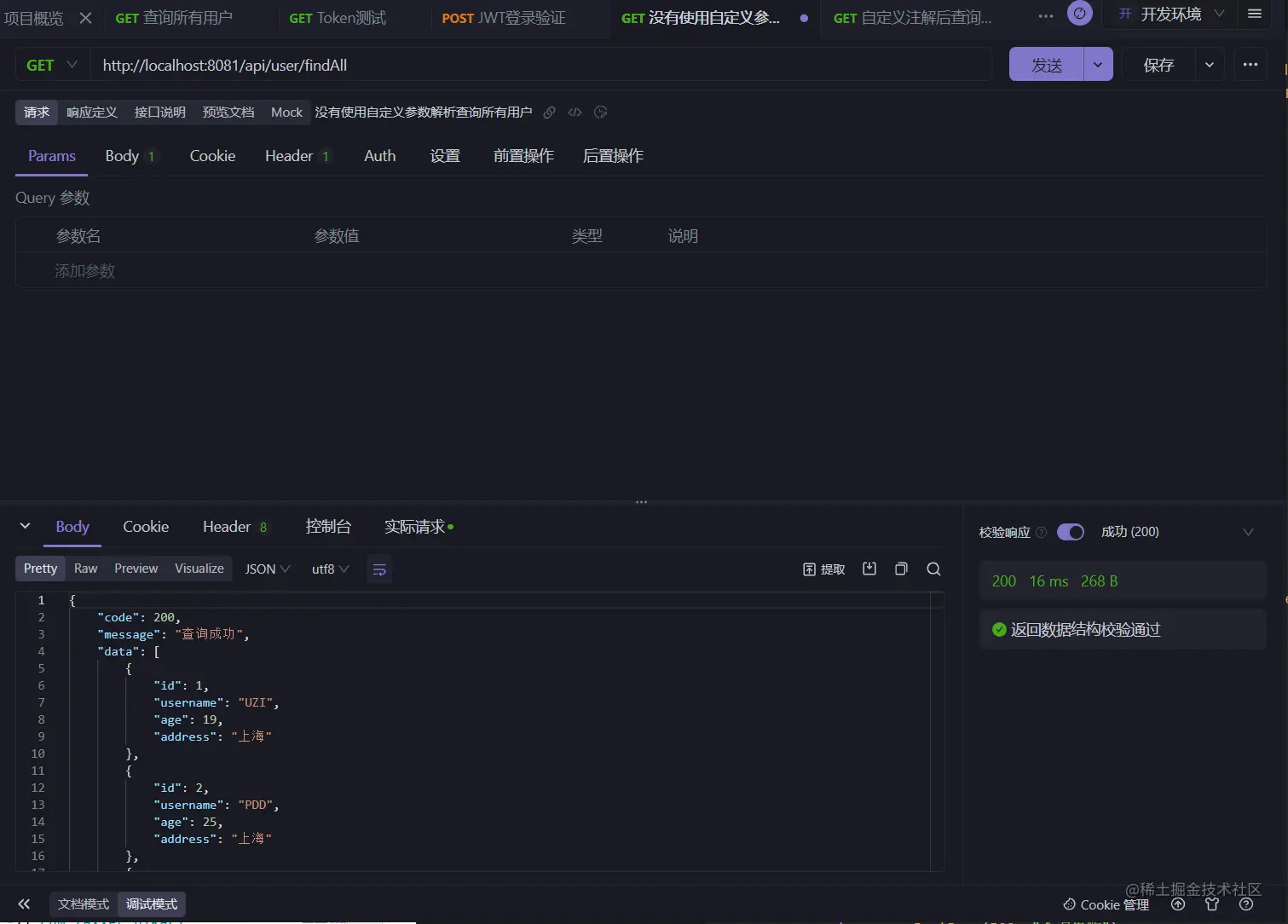Image resolution: width=1288 pixels, height=924 pixels.
Task: Download the response body icon
Action: pyautogui.click(x=869, y=569)
